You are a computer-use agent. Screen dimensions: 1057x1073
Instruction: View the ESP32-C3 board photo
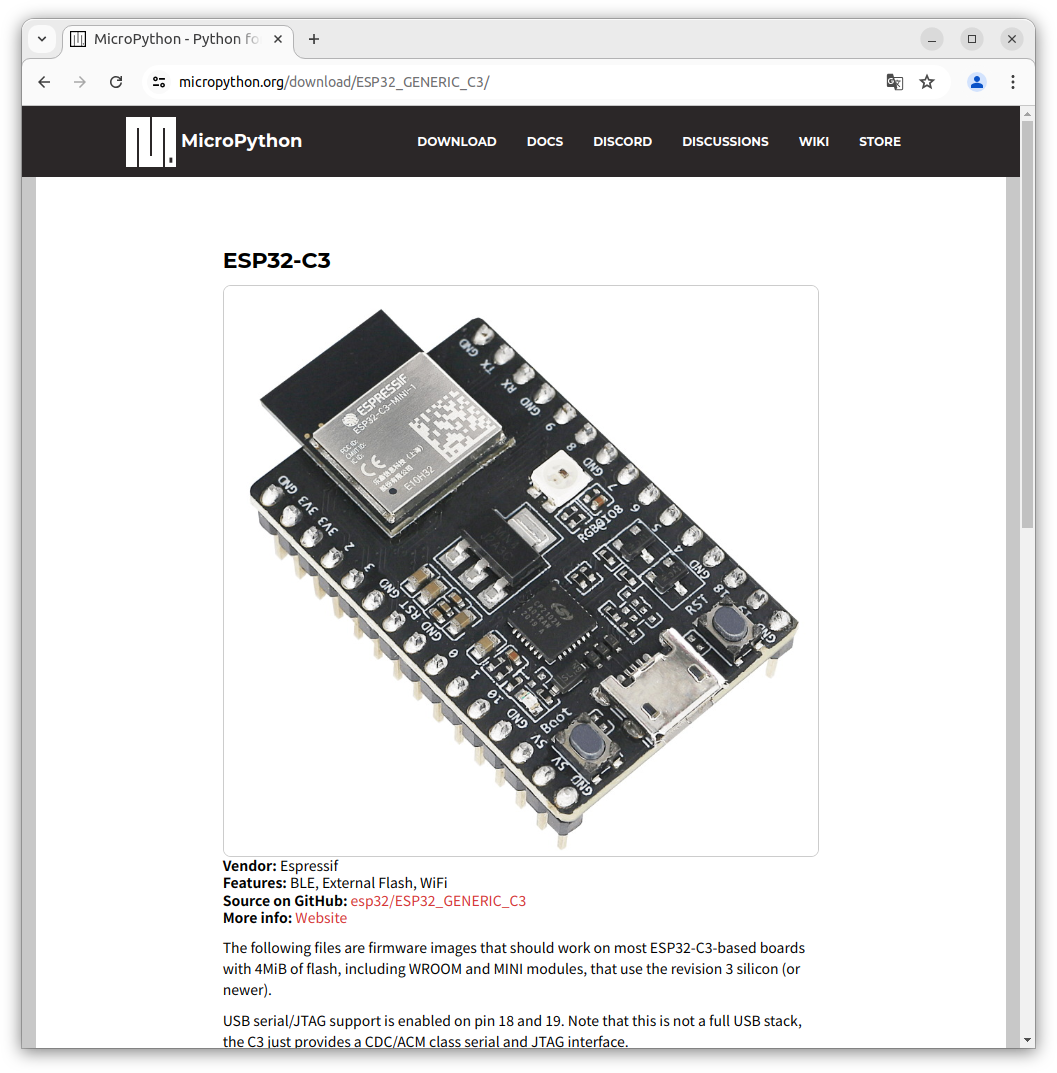(520, 570)
